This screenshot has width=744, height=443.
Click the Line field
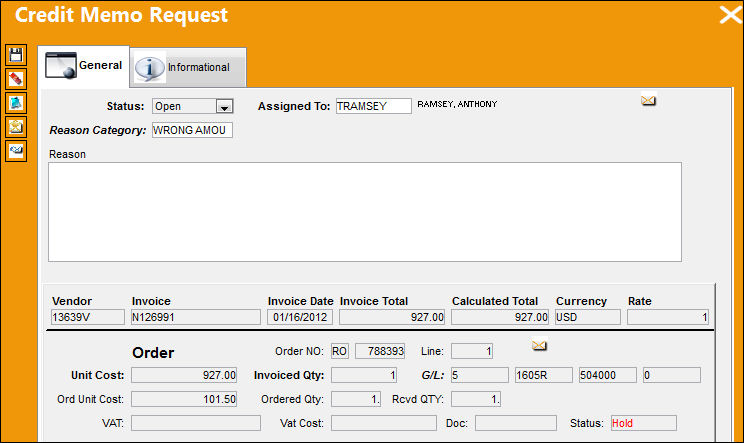472,351
